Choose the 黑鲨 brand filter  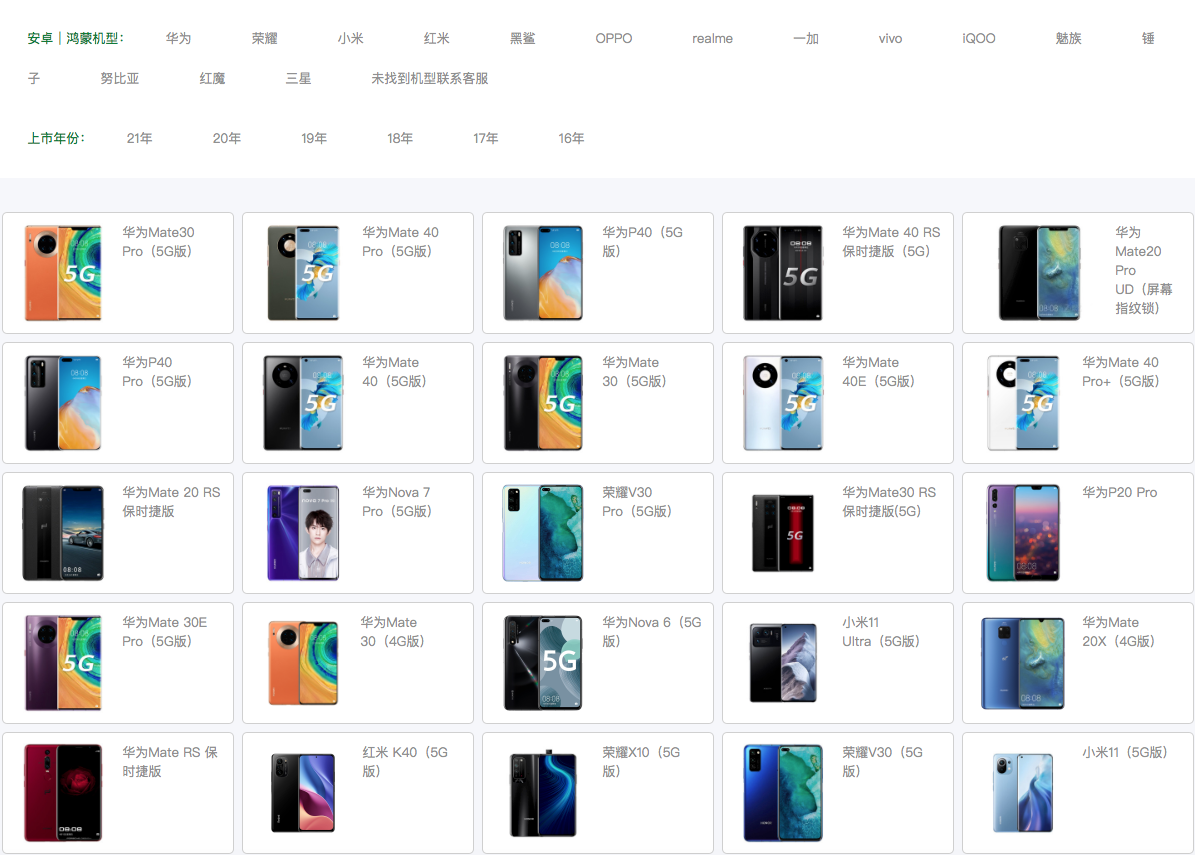click(522, 38)
